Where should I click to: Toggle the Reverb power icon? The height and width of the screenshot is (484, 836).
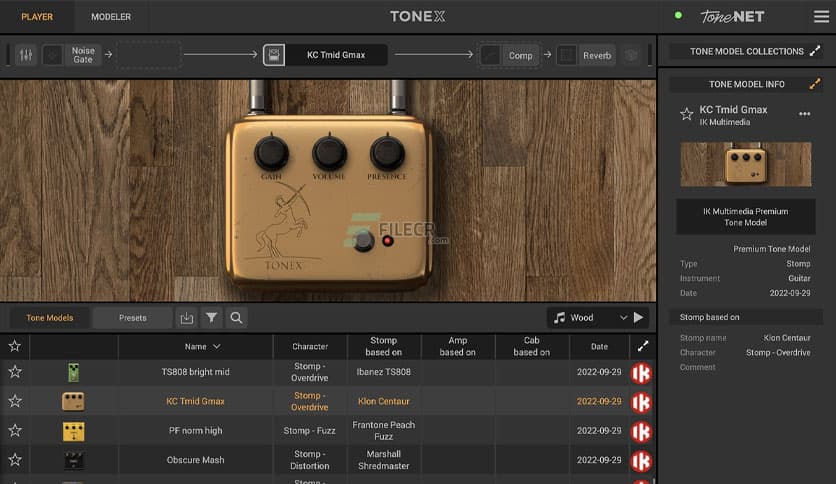(x=566, y=55)
